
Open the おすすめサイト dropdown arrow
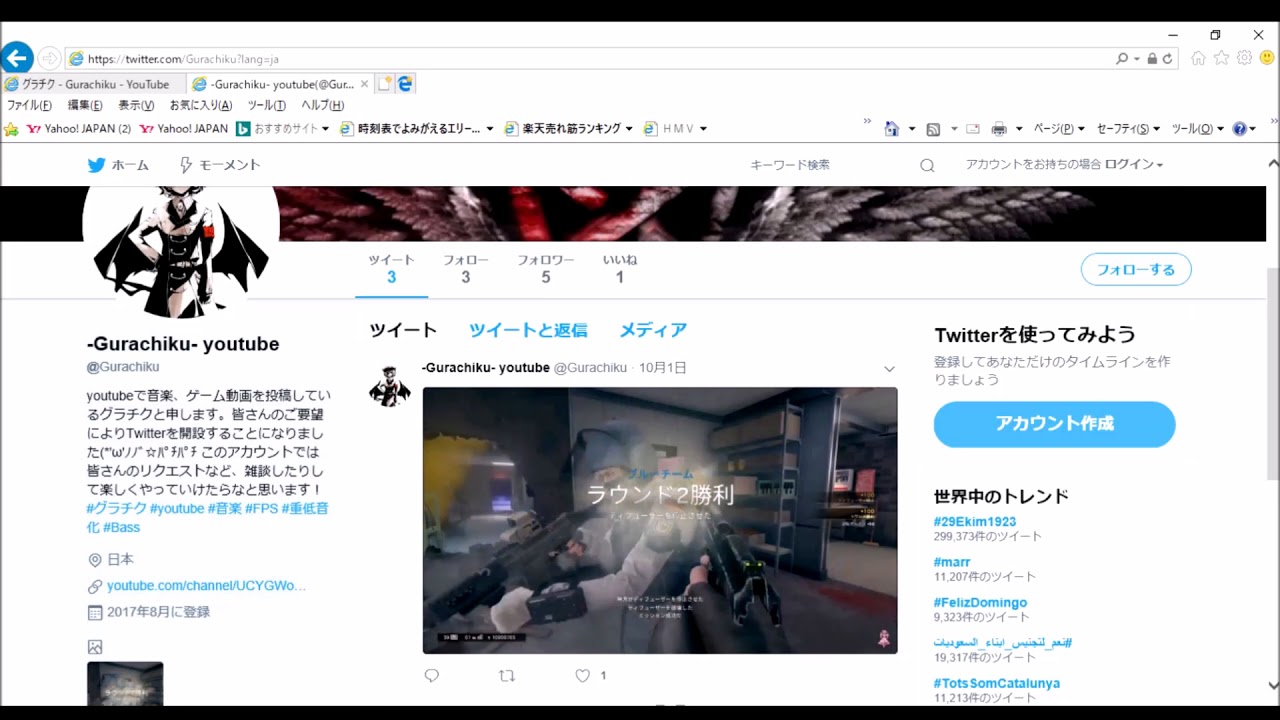coord(325,129)
